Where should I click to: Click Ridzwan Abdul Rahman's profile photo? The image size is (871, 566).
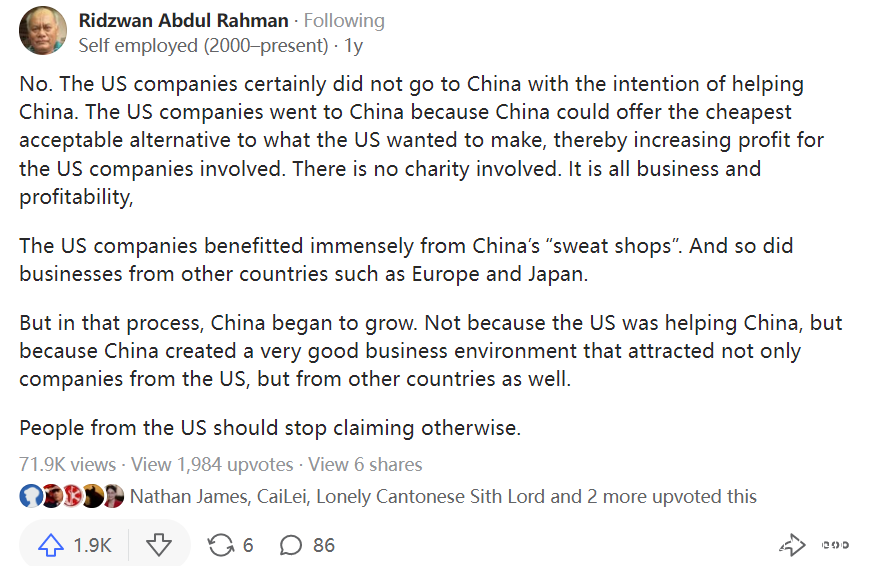click(44, 32)
